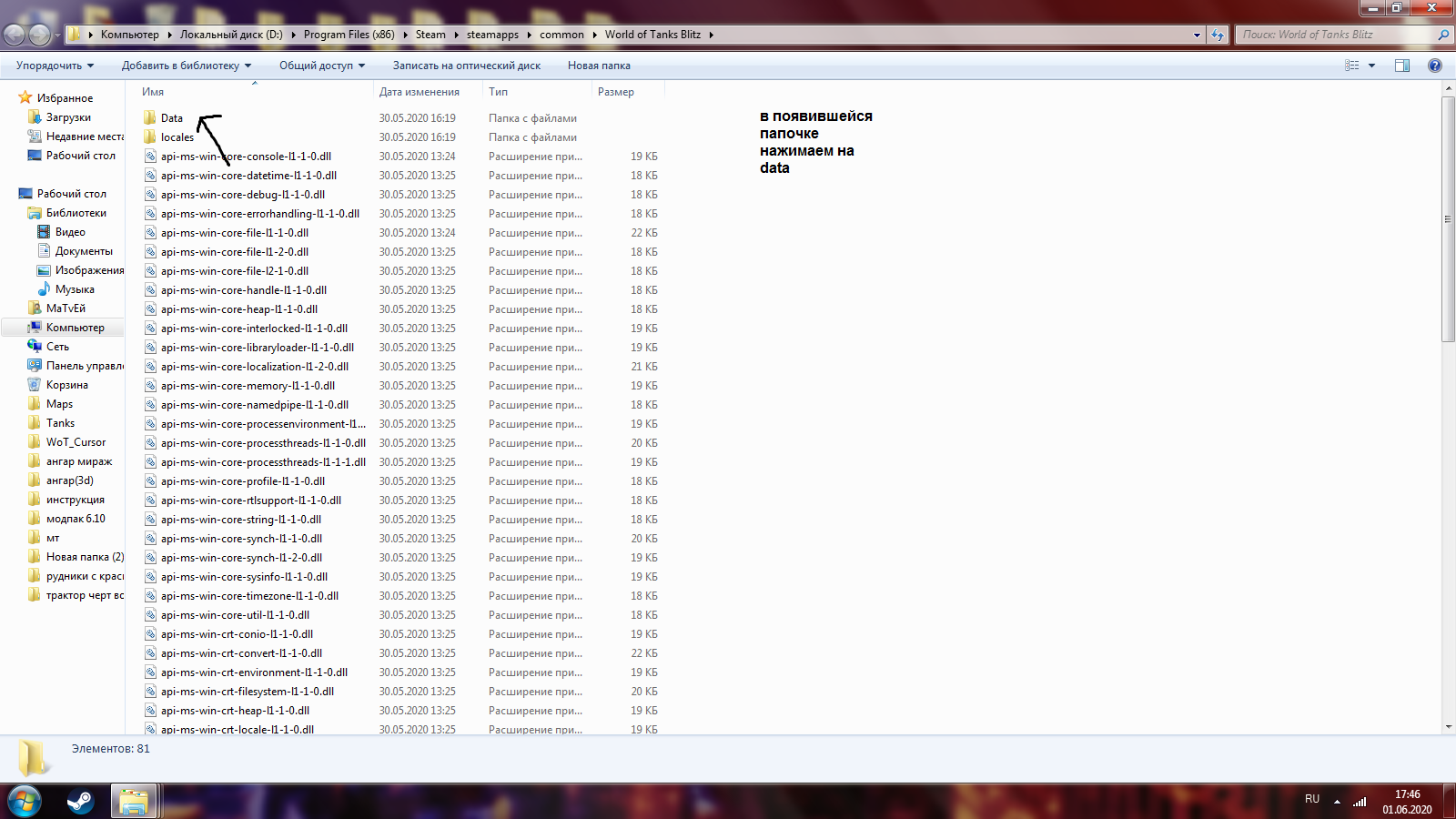Select the Избранное star icon
Screen dimensions: 1456x819
(25, 97)
